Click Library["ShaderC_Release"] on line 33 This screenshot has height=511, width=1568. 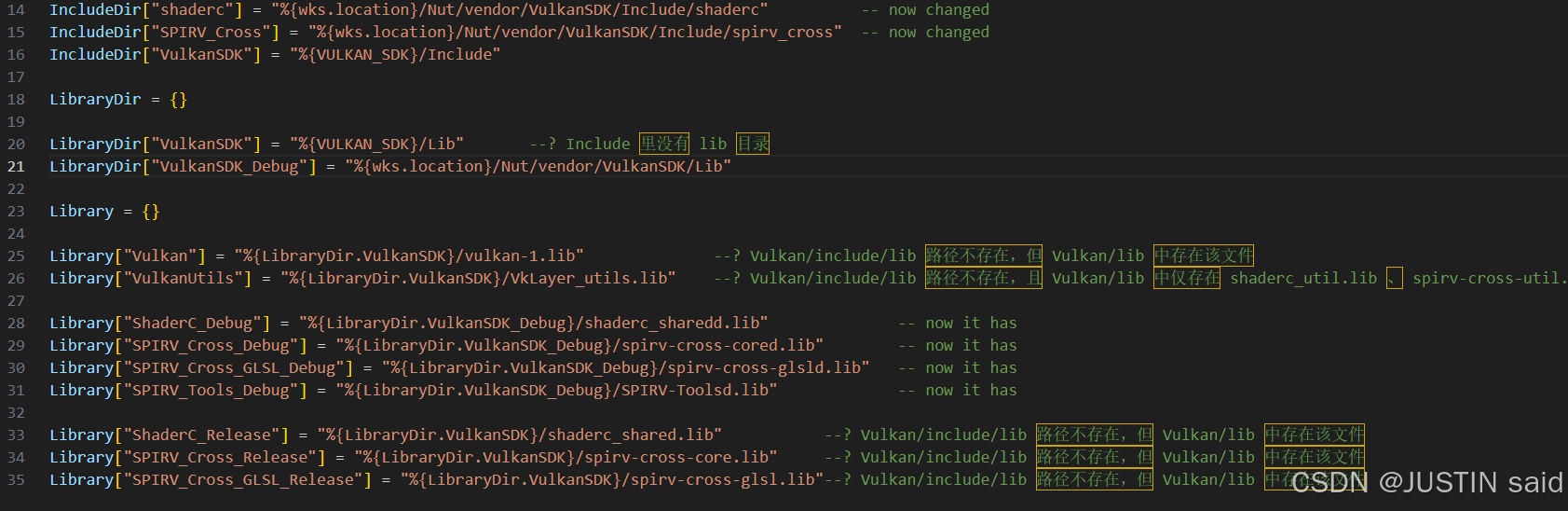(x=169, y=435)
